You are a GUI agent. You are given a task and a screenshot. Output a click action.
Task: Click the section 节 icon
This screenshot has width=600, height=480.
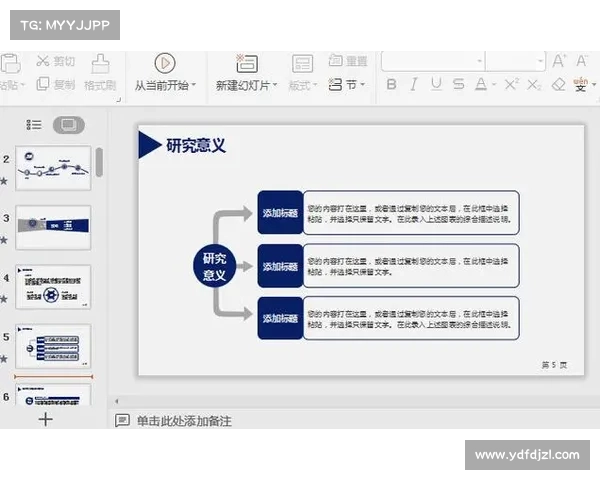[x=335, y=84]
